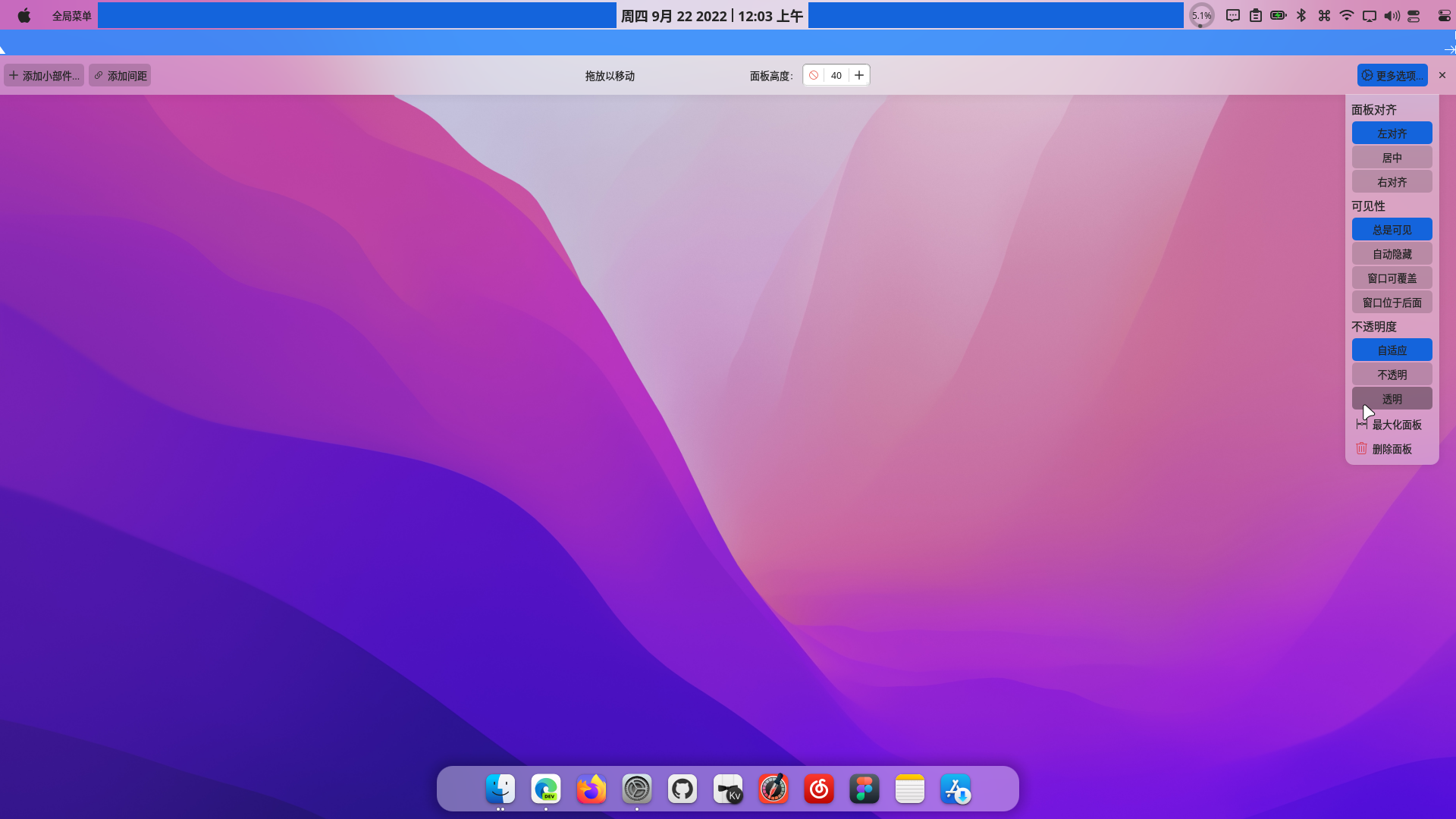Open the Kvantum (Kv) app in dock
The height and width of the screenshot is (819, 1456).
click(x=728, y=789)
